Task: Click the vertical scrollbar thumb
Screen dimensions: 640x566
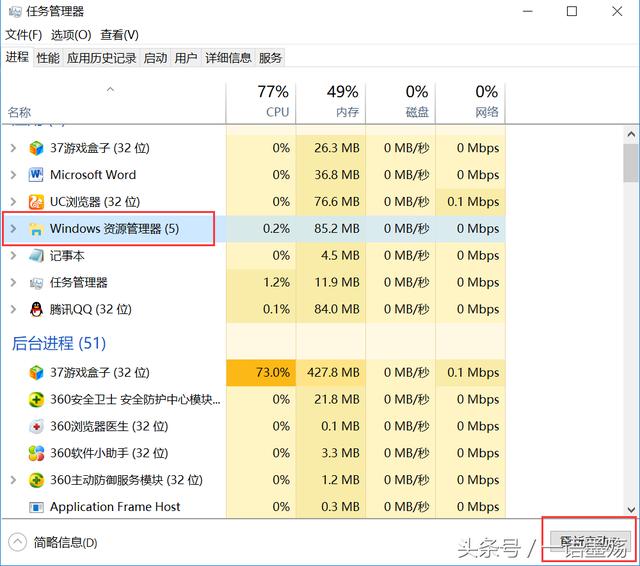Action: 631,162
